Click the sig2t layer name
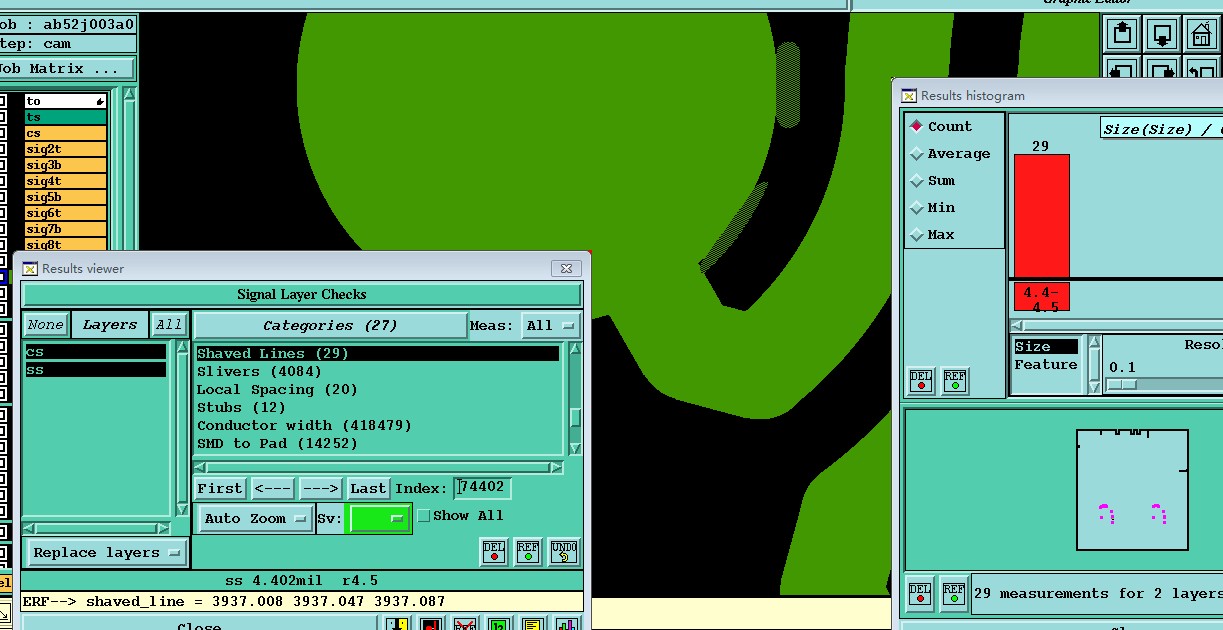This screenshot has height=630, width=1223. tap(66, 149)
